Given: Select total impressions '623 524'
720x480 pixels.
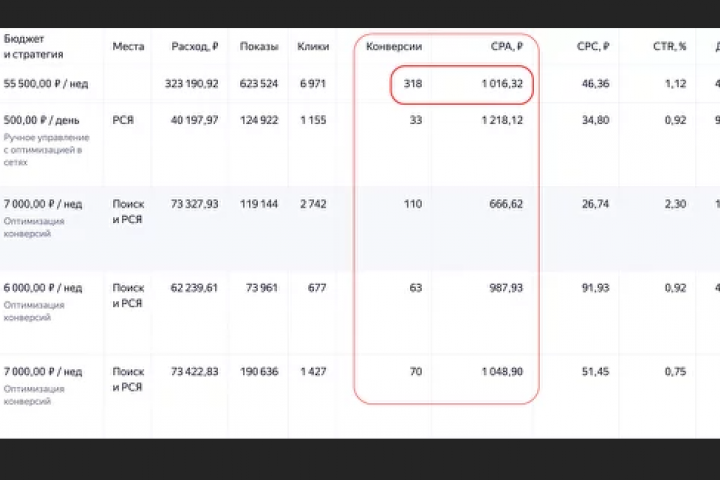Looking at the screenshot, I should (259, 84).
